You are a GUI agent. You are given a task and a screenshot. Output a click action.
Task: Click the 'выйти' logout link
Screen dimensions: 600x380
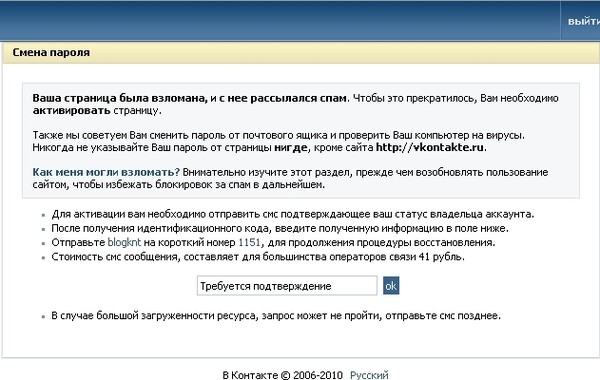[x=584, y=21]
